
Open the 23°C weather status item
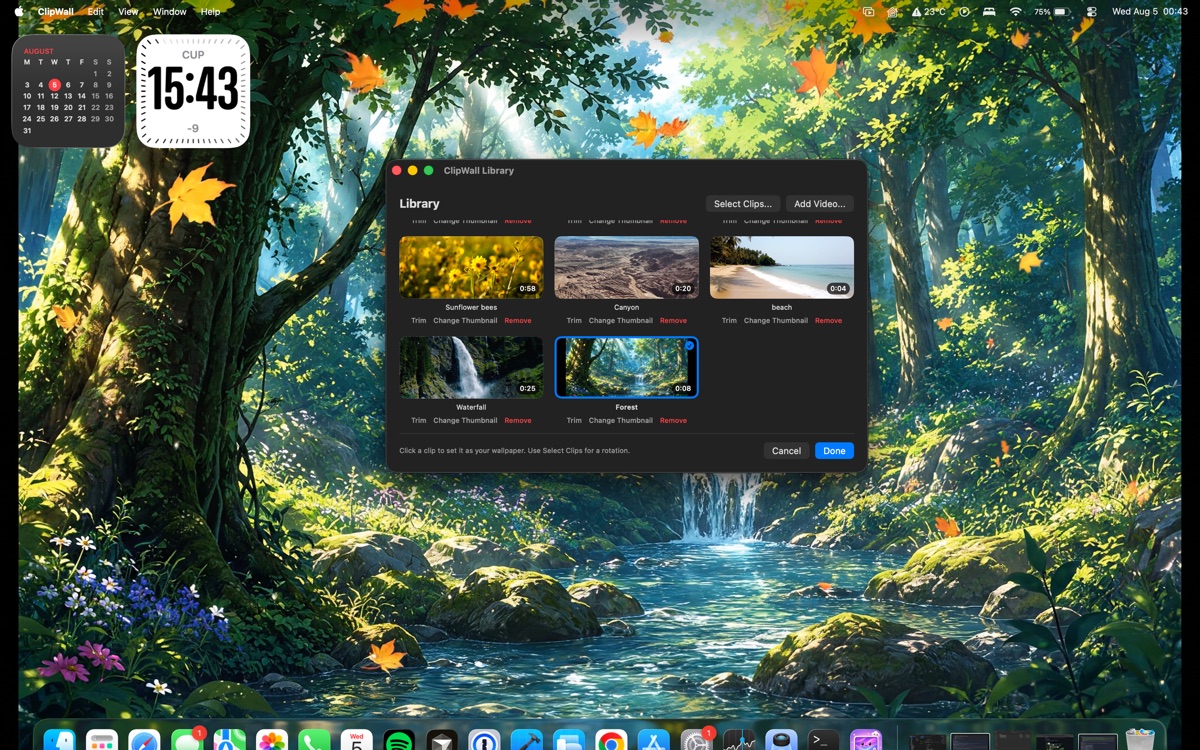(x=929, y=12)
